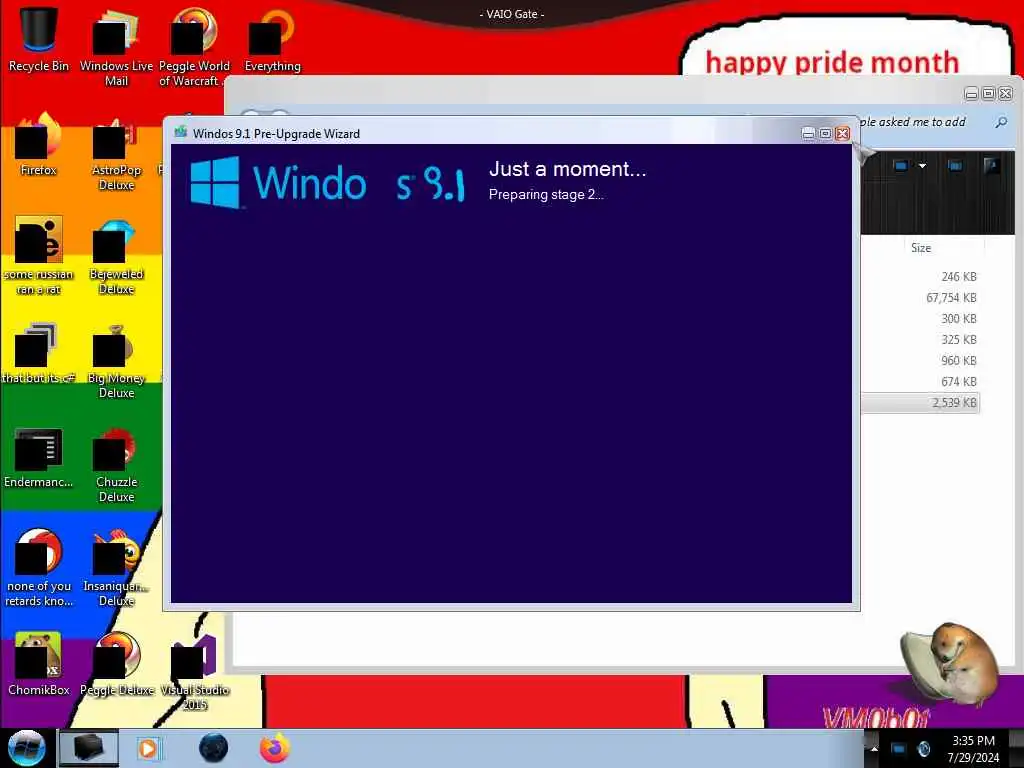Open the media player taskbar icon
Viewport: 1024px width, 768px height.
[148, 748]
